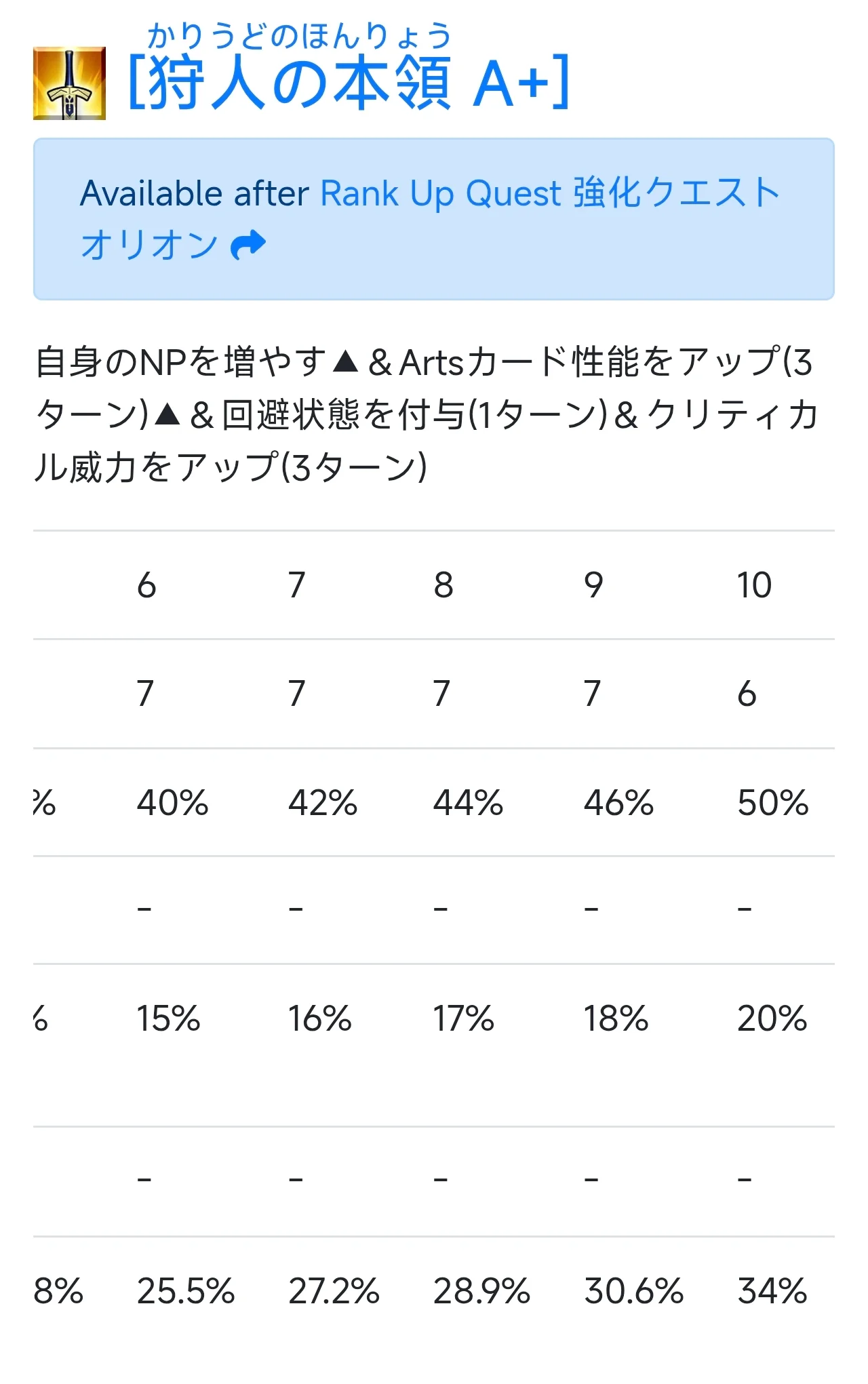Click the 34% value cell
Image resolution: width=868 pixels, height=1384 pixels.
772,1291
